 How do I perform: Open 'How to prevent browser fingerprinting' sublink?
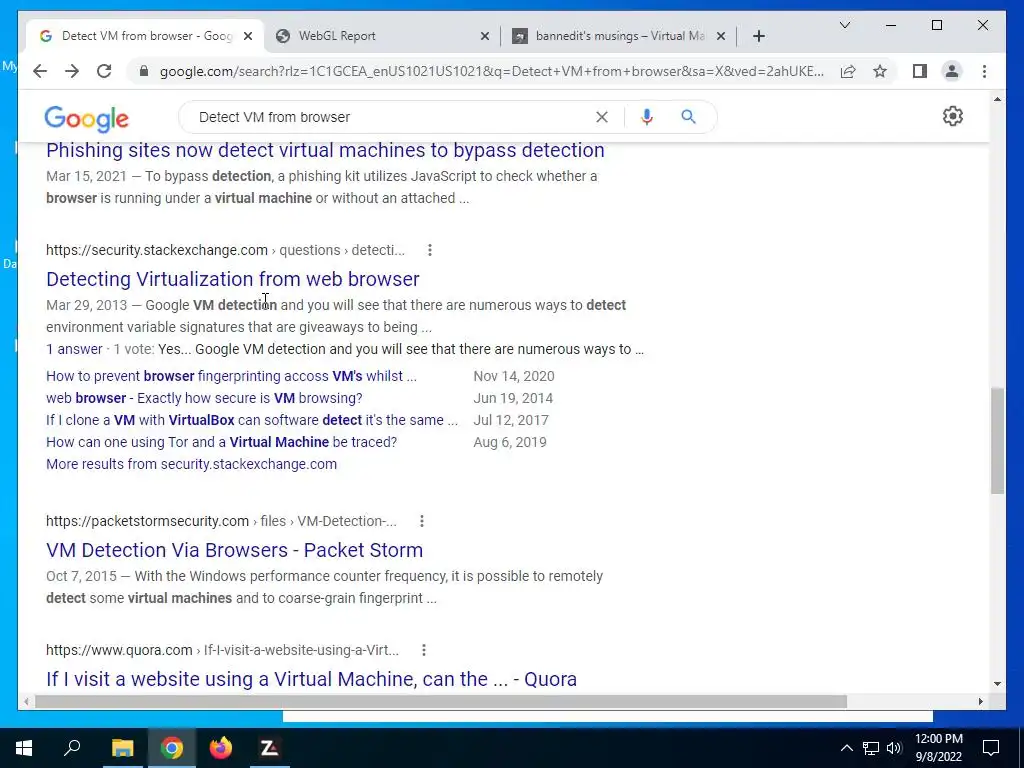[x=231, y=376]
